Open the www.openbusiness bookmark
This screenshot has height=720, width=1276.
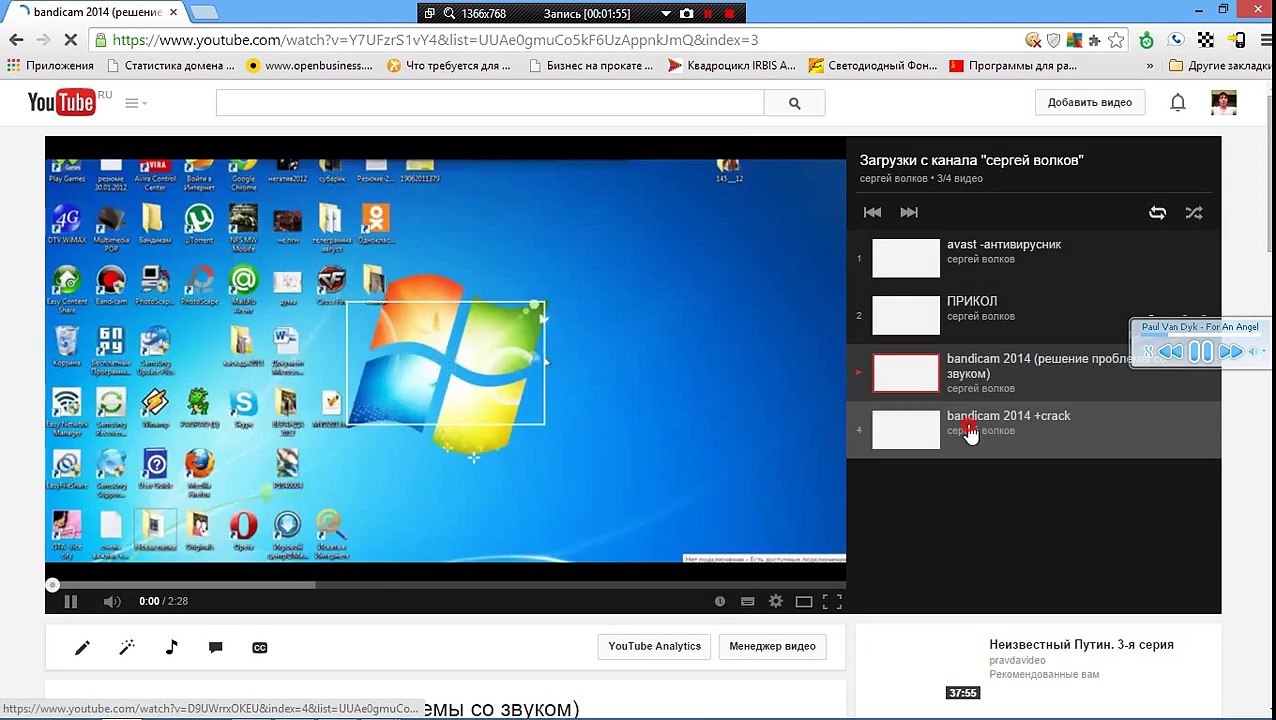[x=309, y=66]
